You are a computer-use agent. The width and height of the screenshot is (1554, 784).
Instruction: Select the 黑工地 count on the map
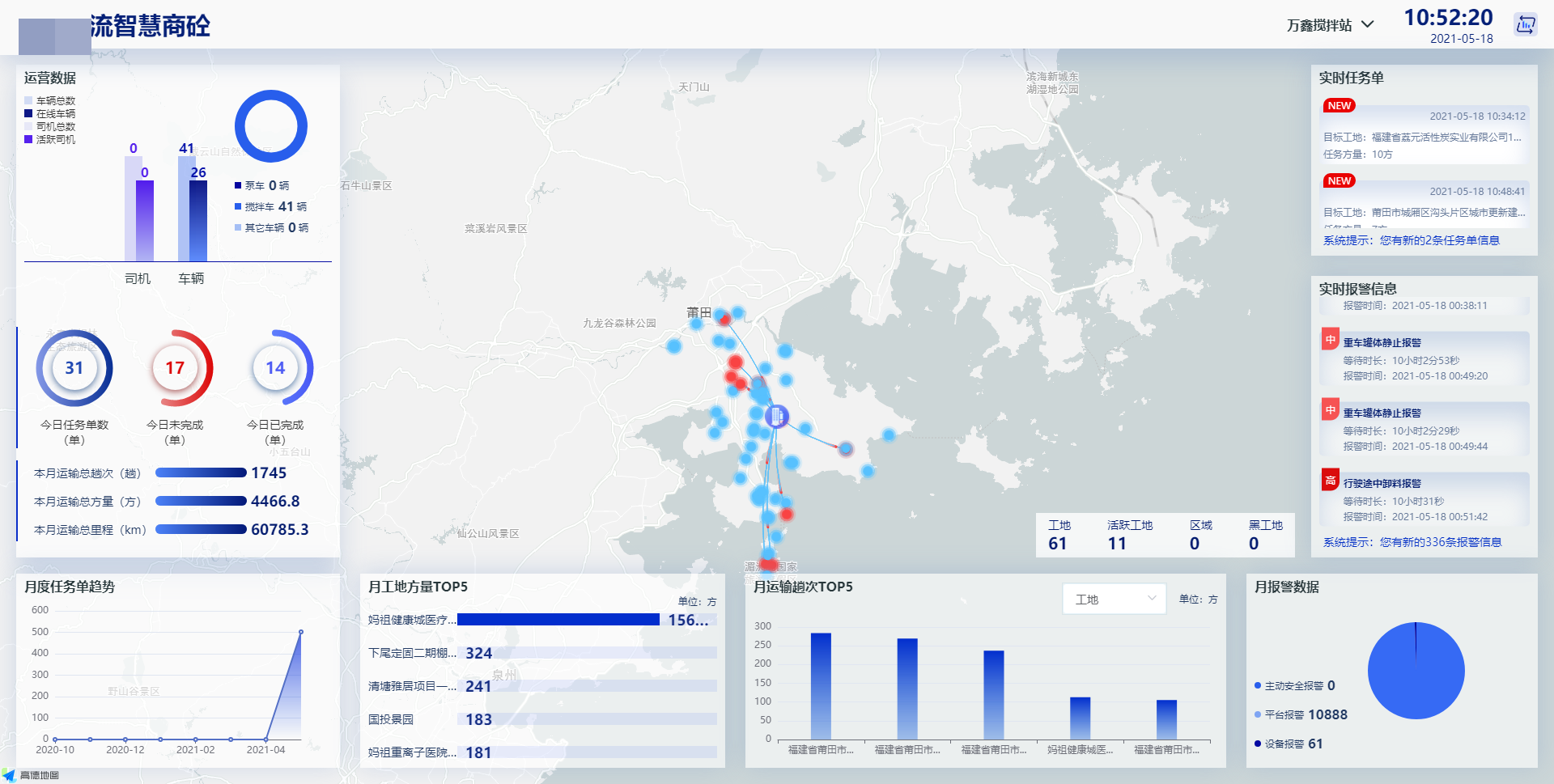point(1254,544)
